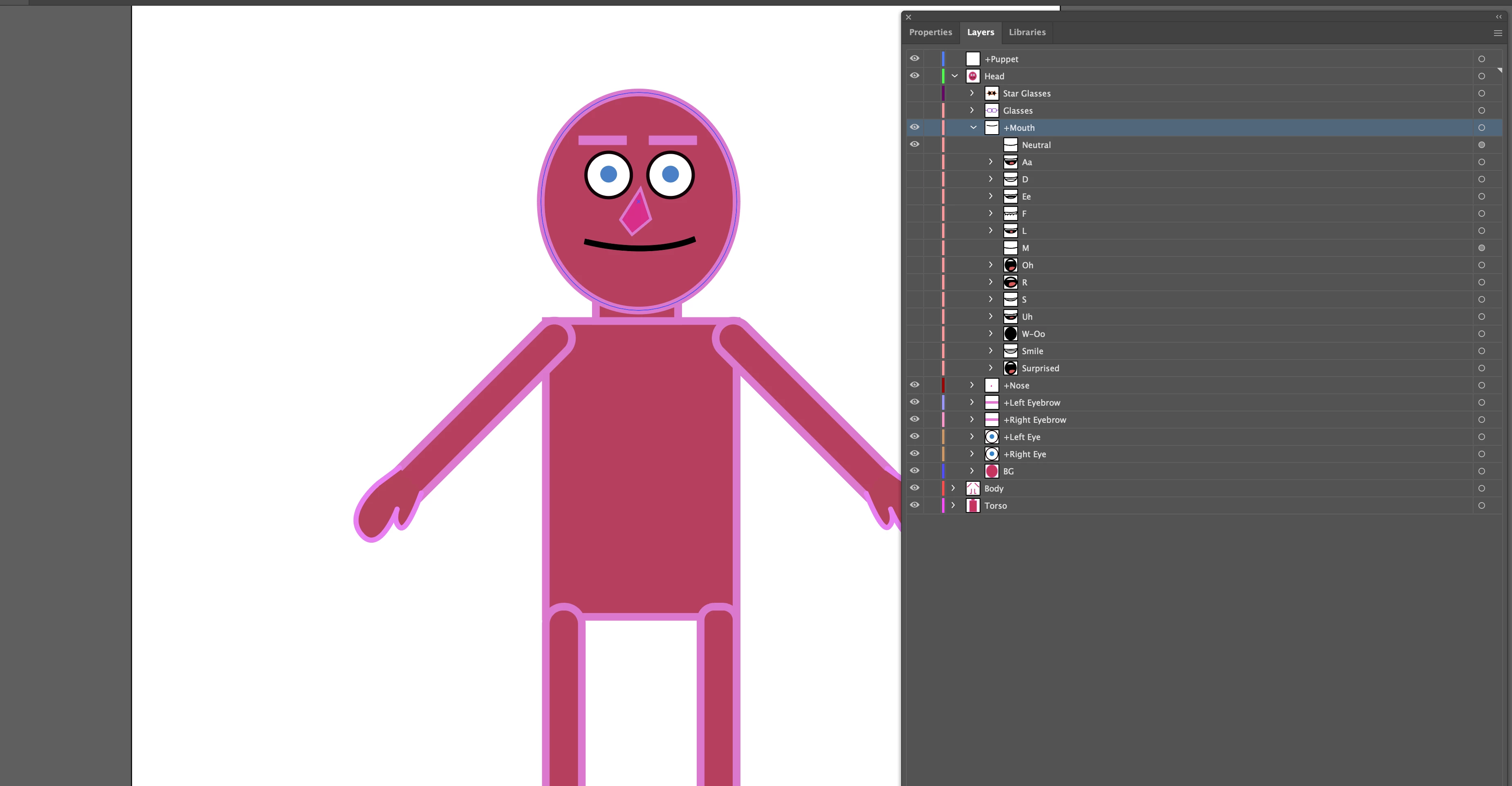
Task: Click the collapse panel double-arrow icon
Action: point(1499,17)
